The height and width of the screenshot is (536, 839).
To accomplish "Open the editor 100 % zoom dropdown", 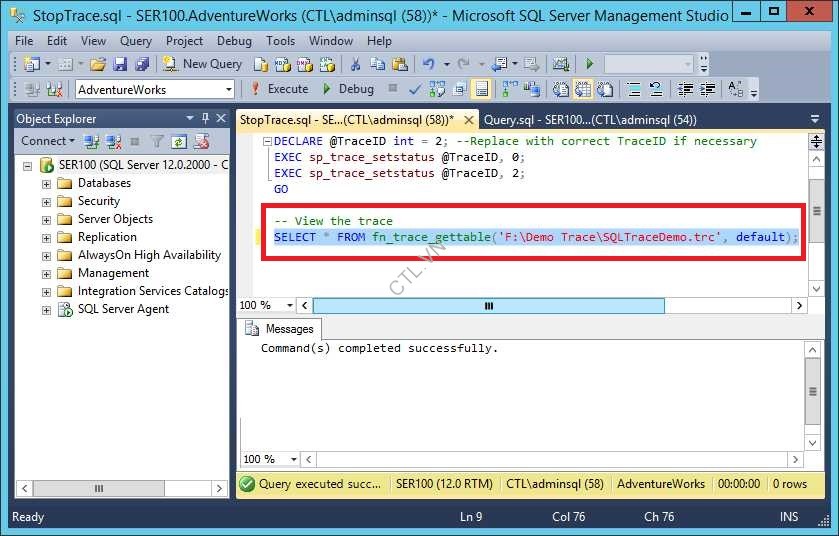I will 290,306.
